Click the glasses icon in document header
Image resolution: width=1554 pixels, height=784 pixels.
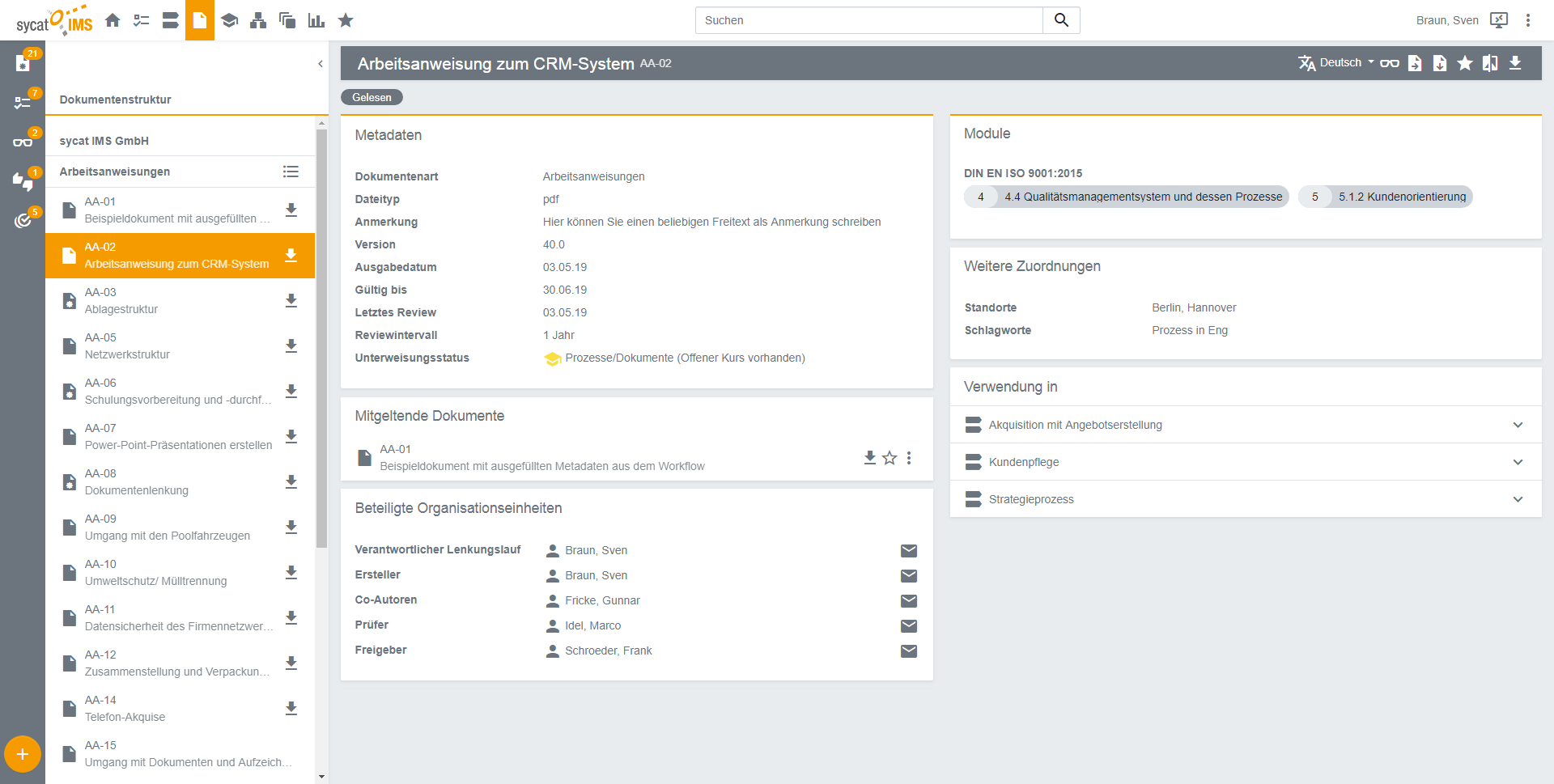click(x=1390, y=63)
